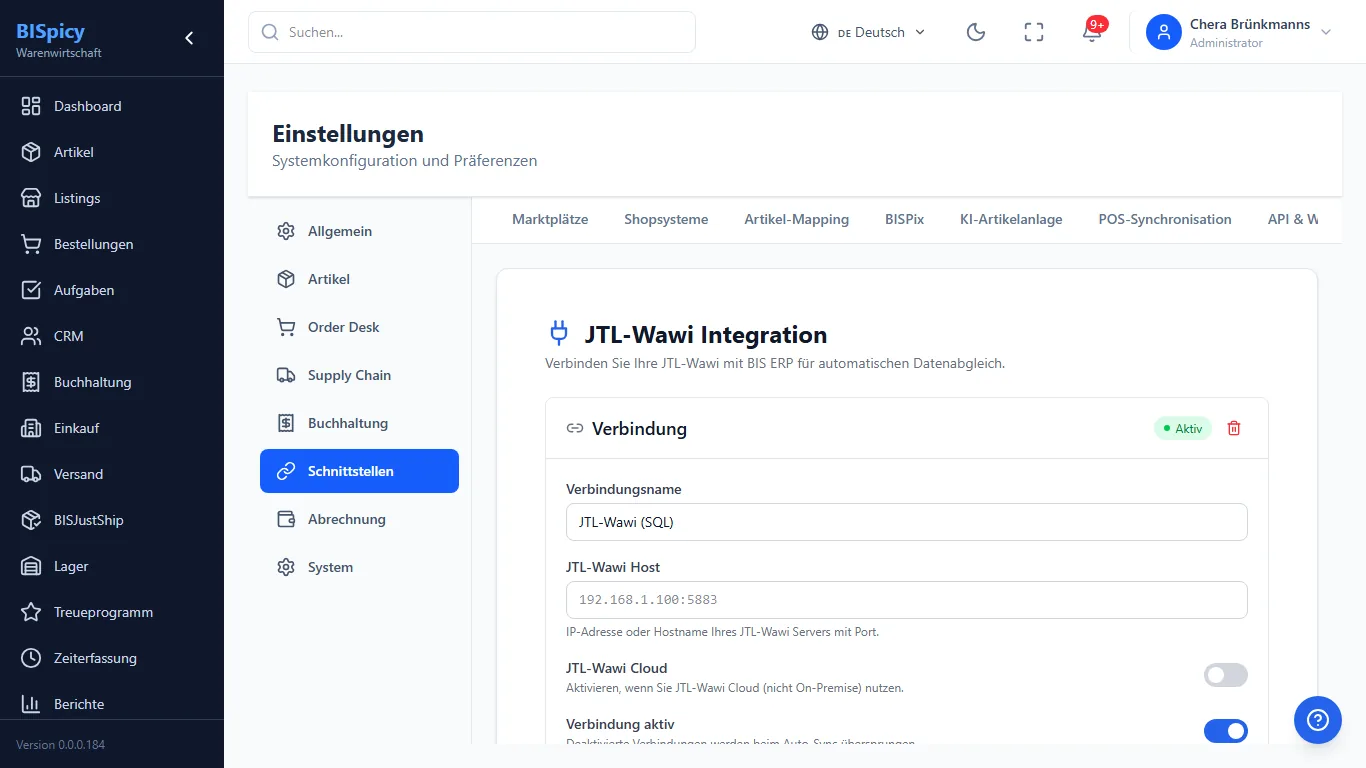Click the BISpicy logo text

pyautogui.click(x=50, y=30)
